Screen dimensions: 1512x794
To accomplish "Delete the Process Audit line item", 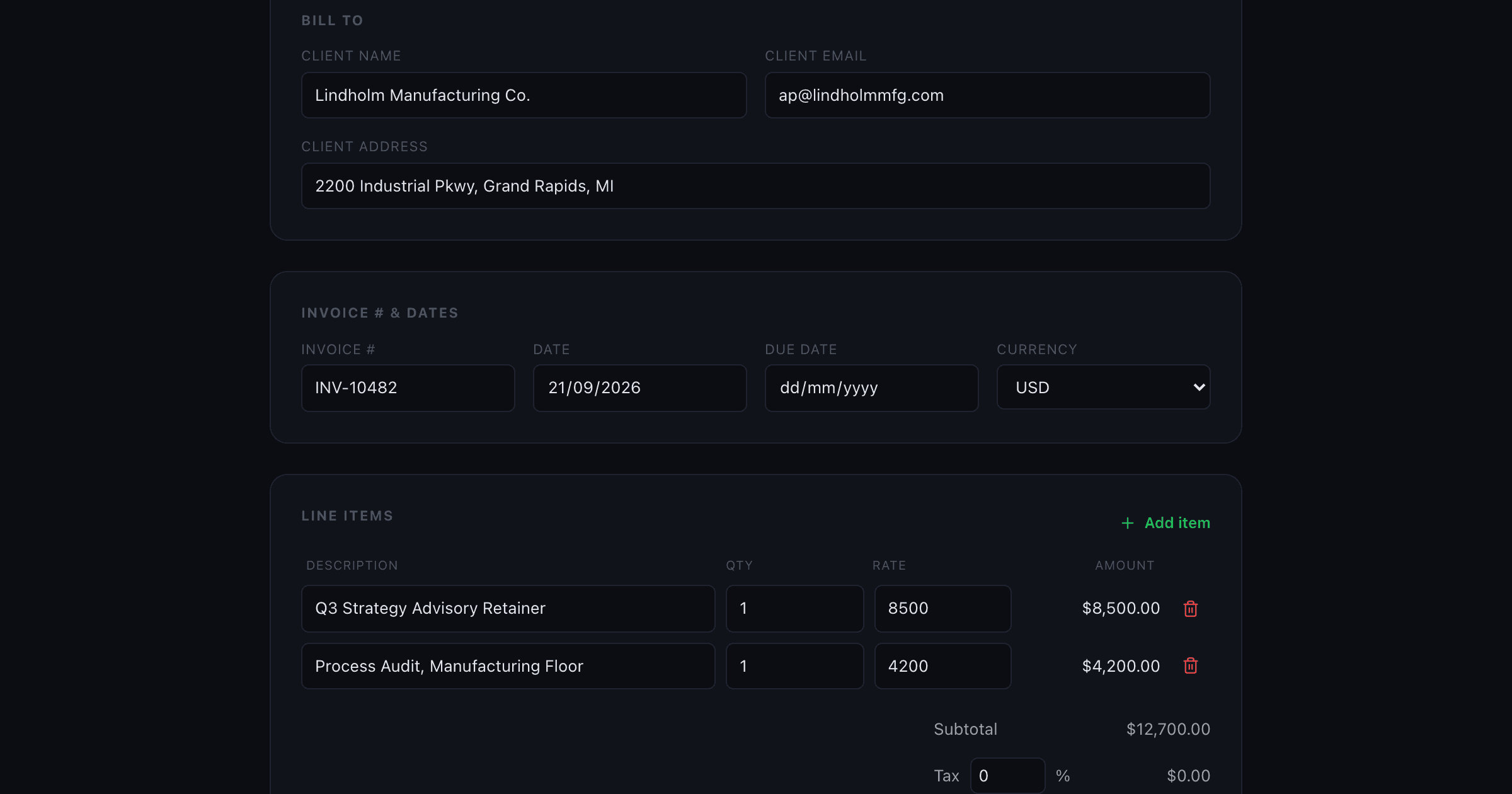I will pos(1190,666).
